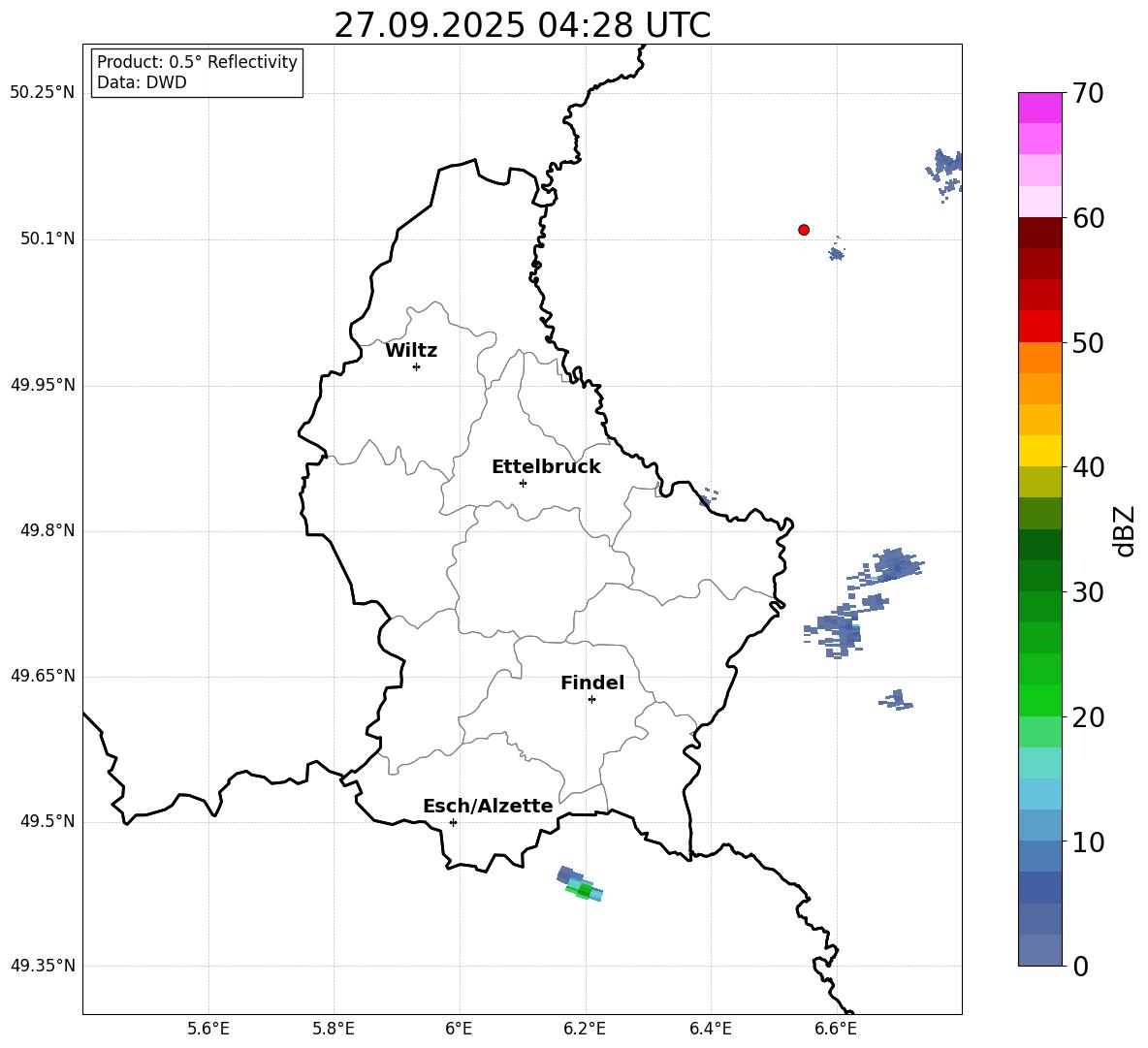Click the small blue echo beside the red dot
Screen dimensions: 1148x1048
[836, 252]
